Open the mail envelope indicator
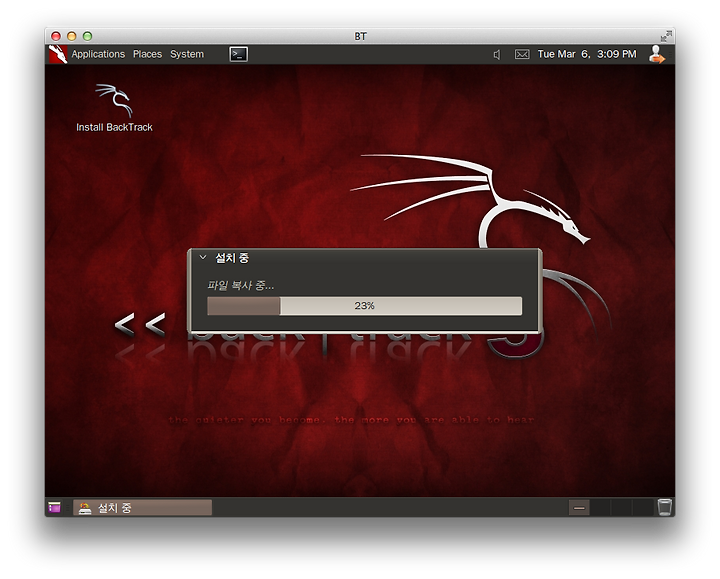720x579 pixels. 522,55
